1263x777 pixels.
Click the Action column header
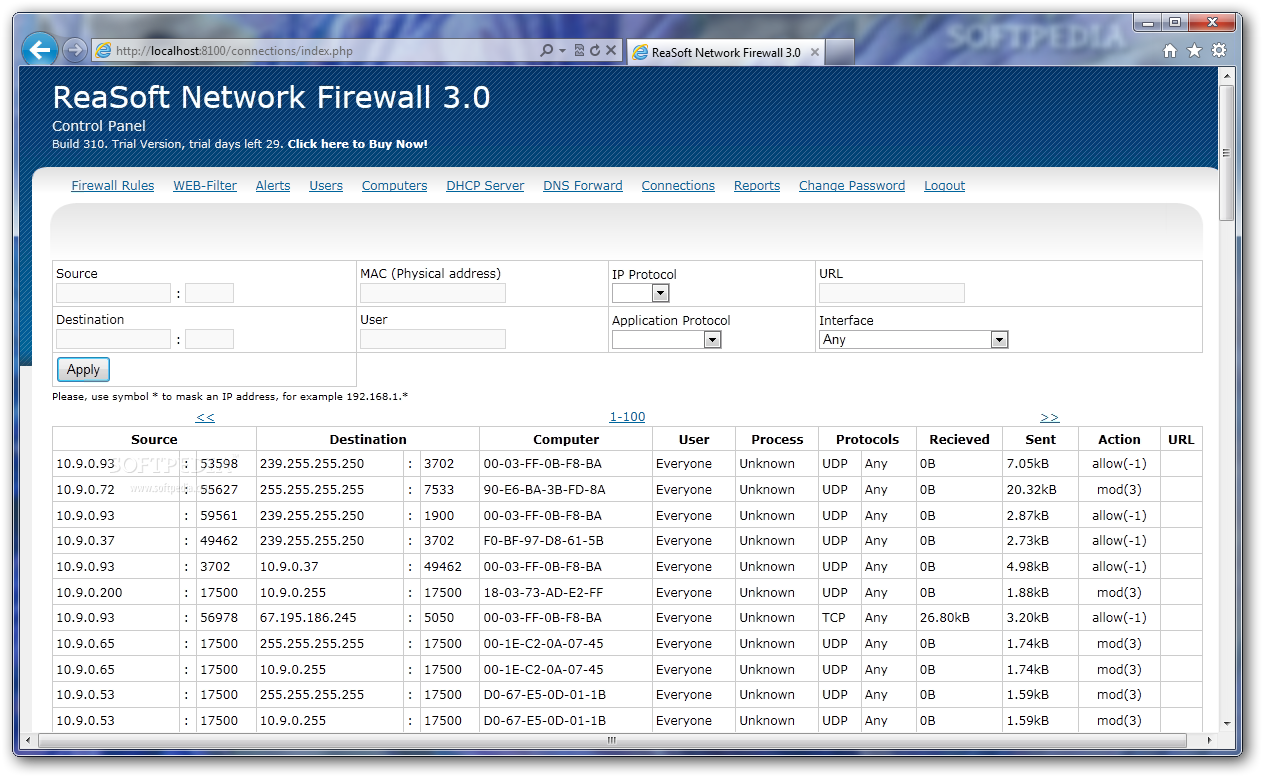[1119, 439]
